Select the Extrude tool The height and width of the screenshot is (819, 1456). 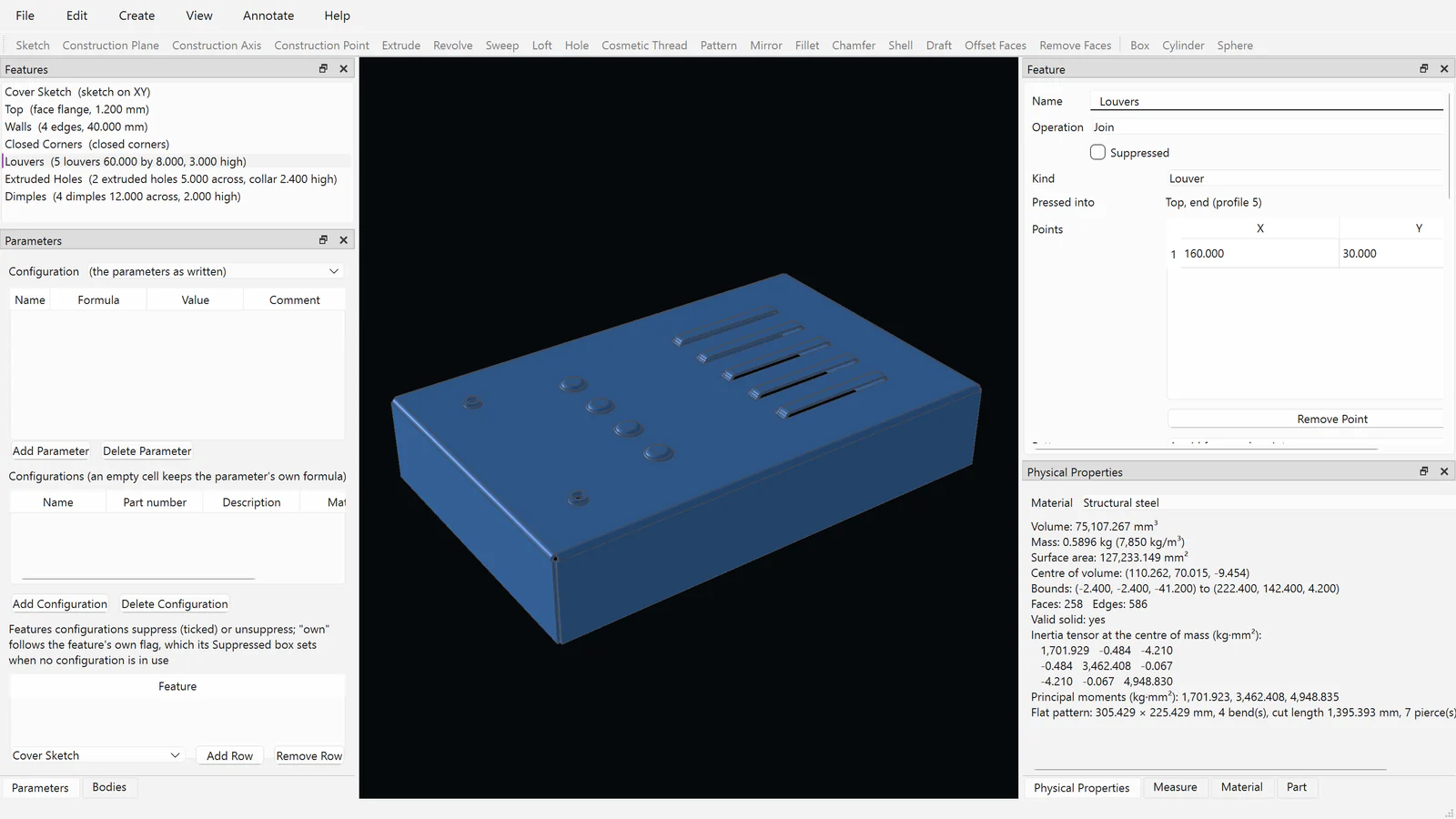[401, 45]
